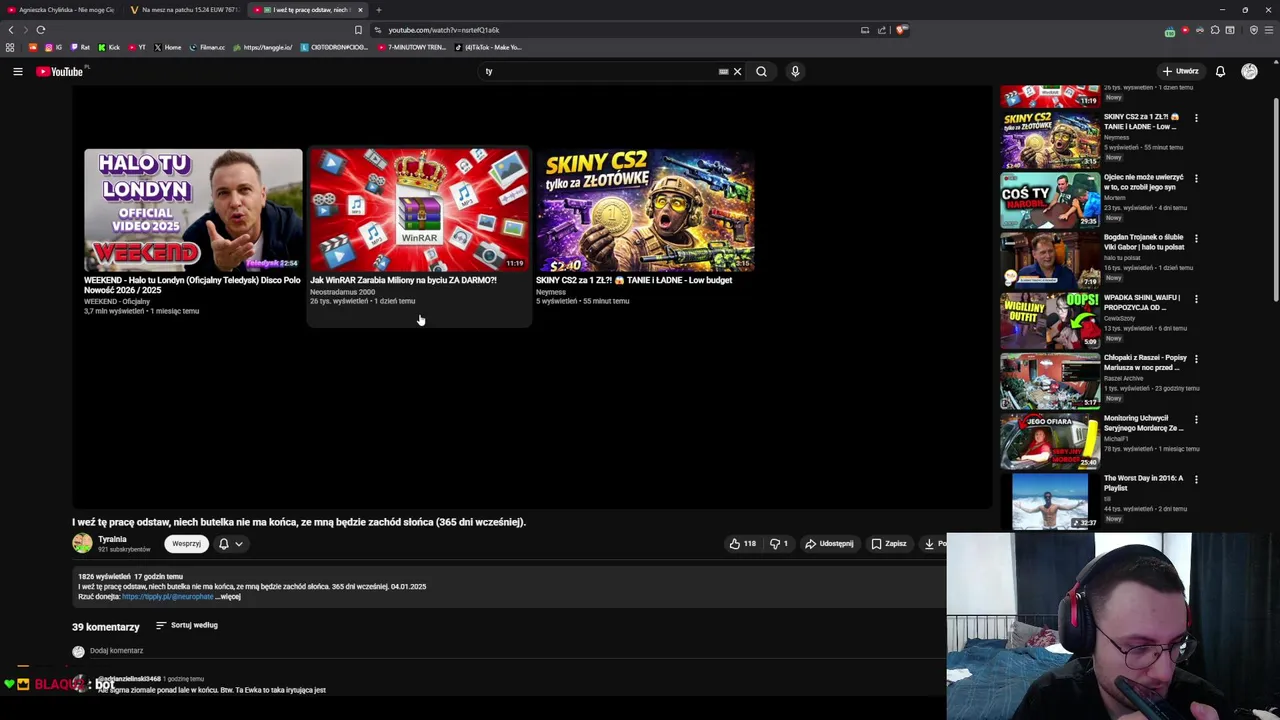1280x720 pixels.
Task: Clear the YouTube search field with X
Action: click(x=737, y=71)
